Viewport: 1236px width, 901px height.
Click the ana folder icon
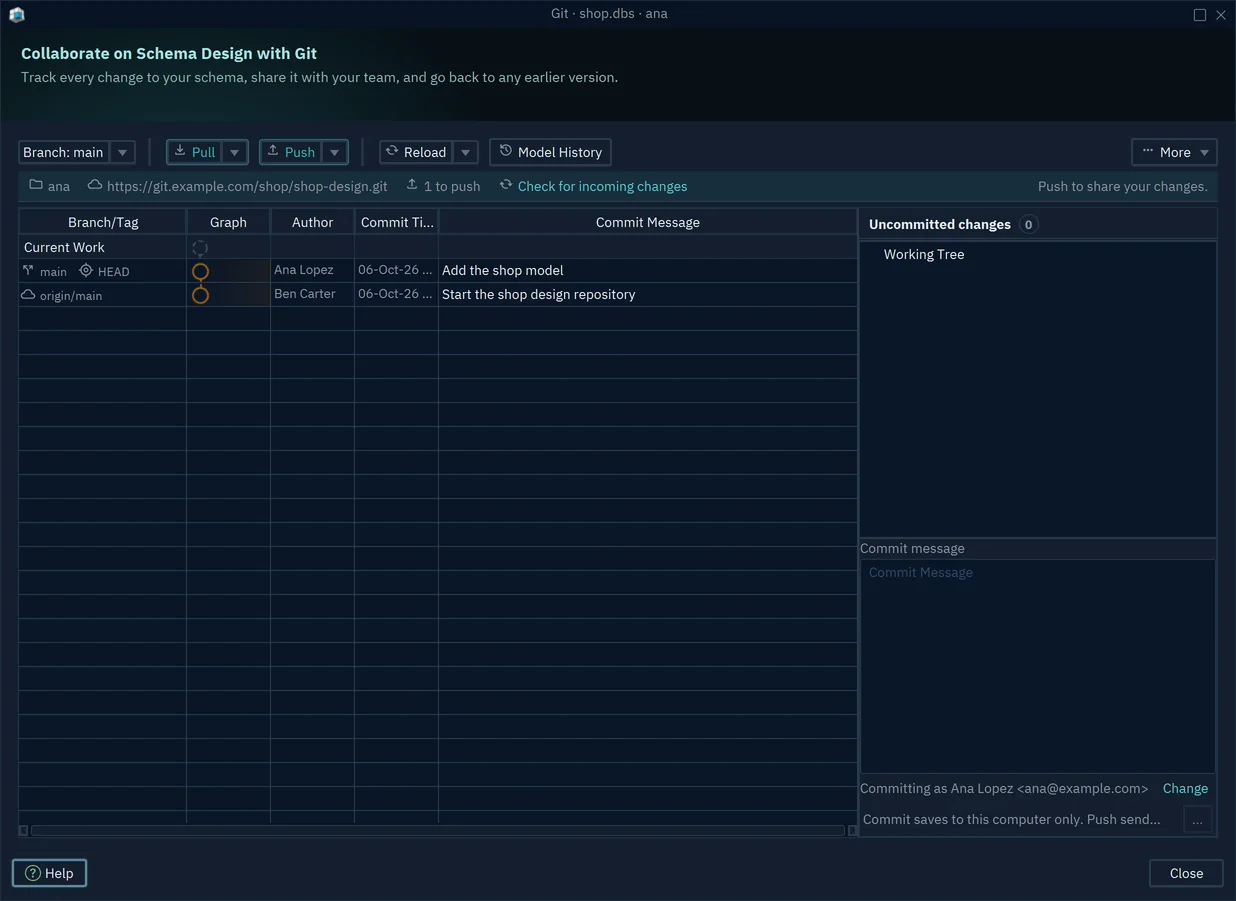(36, 185)
